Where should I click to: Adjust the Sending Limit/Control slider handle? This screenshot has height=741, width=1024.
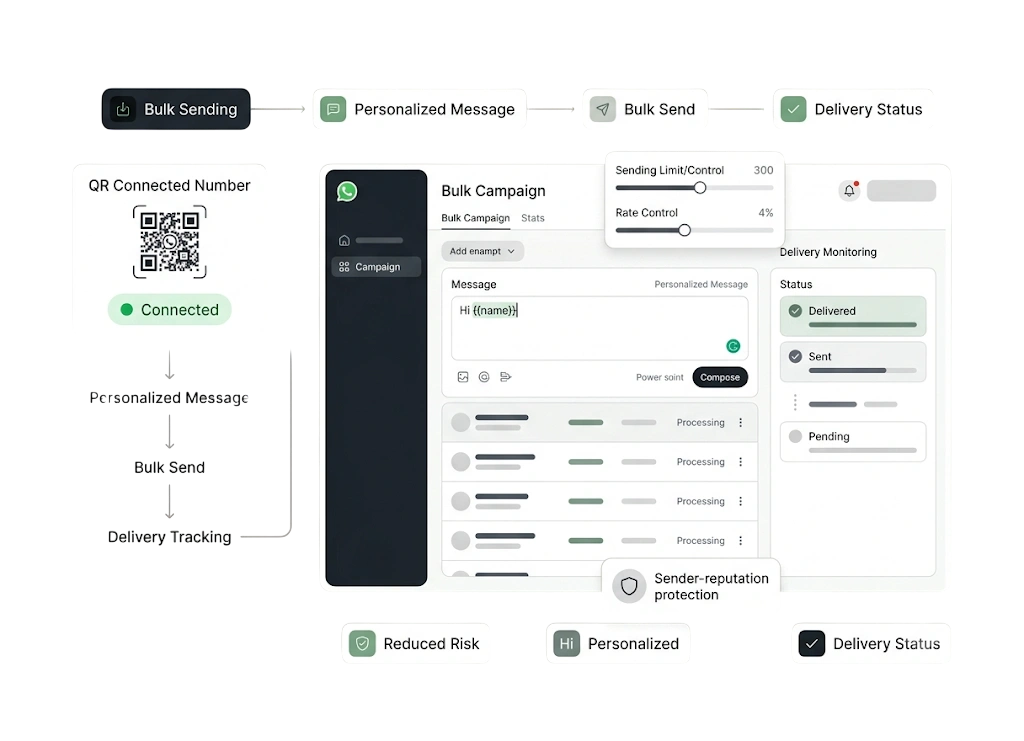click(700, 188)
